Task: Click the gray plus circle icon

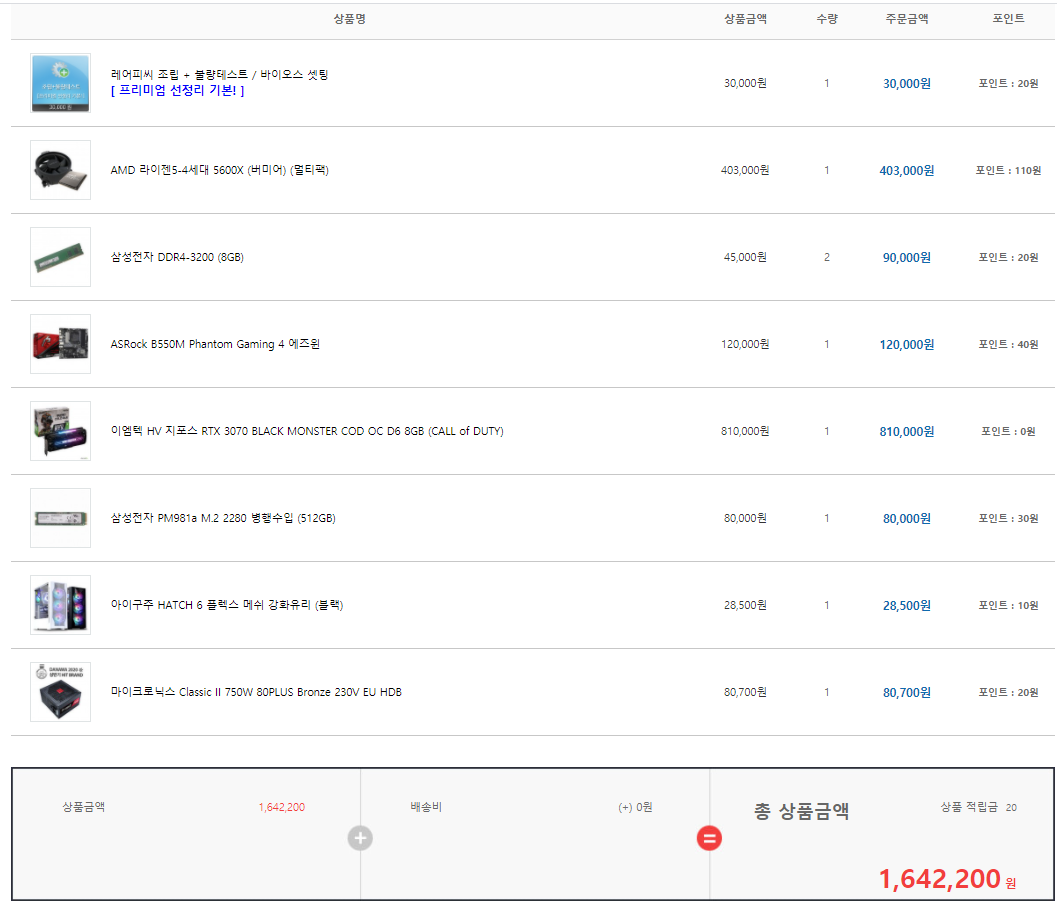Action: tap(360, 838)
